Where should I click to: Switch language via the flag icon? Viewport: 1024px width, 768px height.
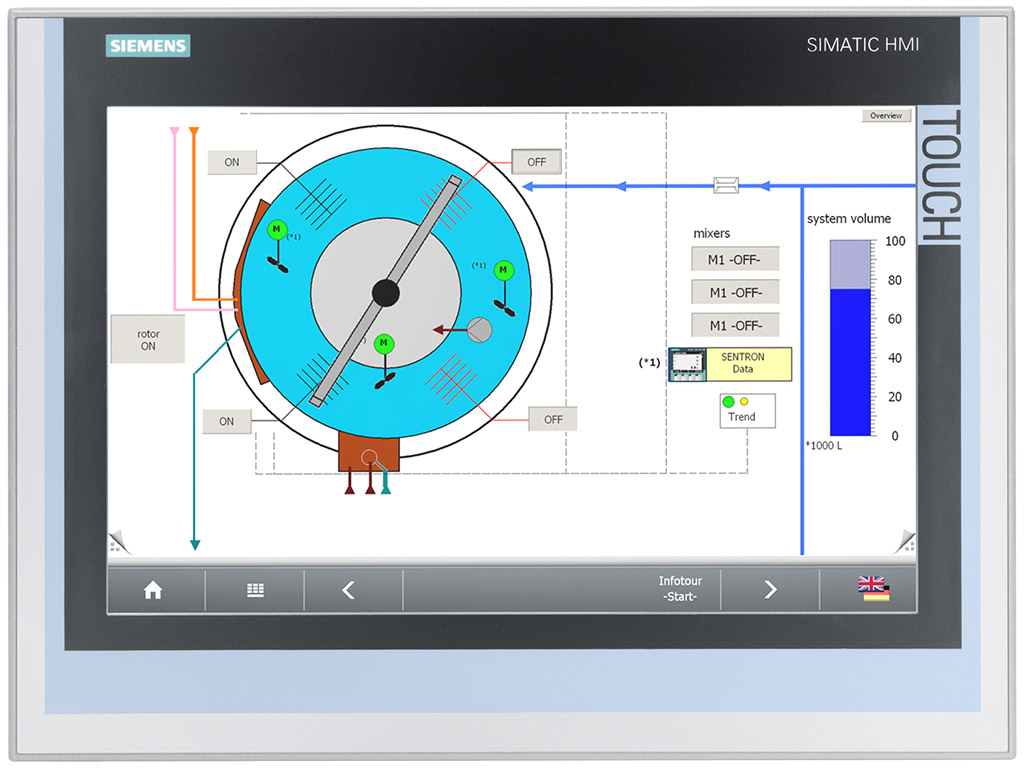pyautogui.click(x=873, y=590)
